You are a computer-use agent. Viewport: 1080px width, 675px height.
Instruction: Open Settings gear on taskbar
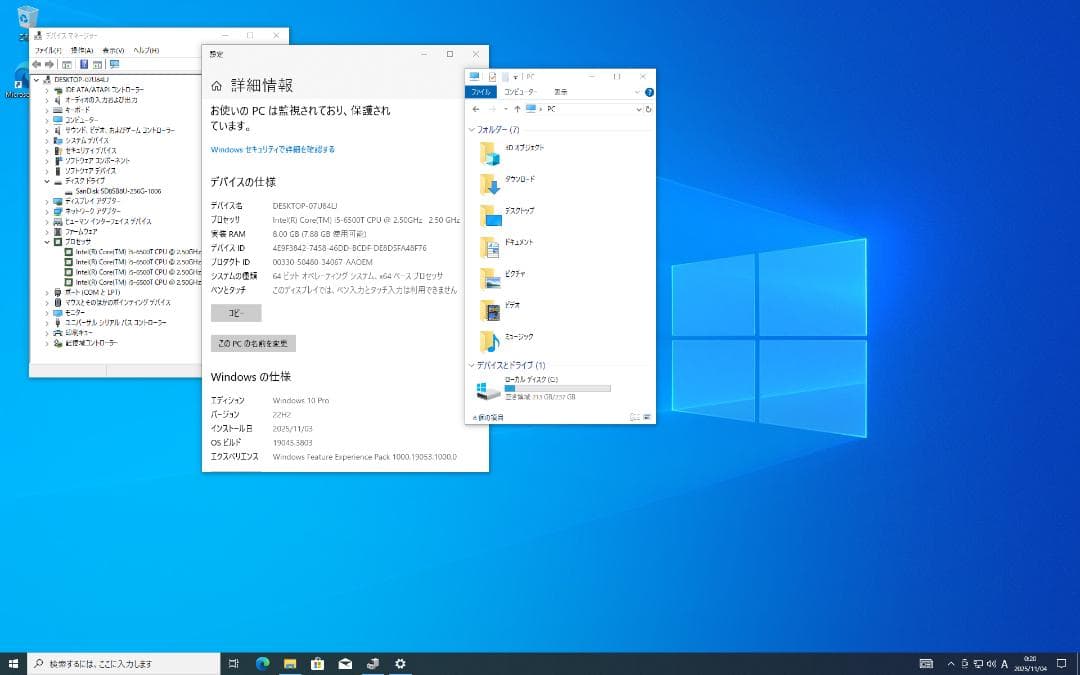[x=400, y=664]
